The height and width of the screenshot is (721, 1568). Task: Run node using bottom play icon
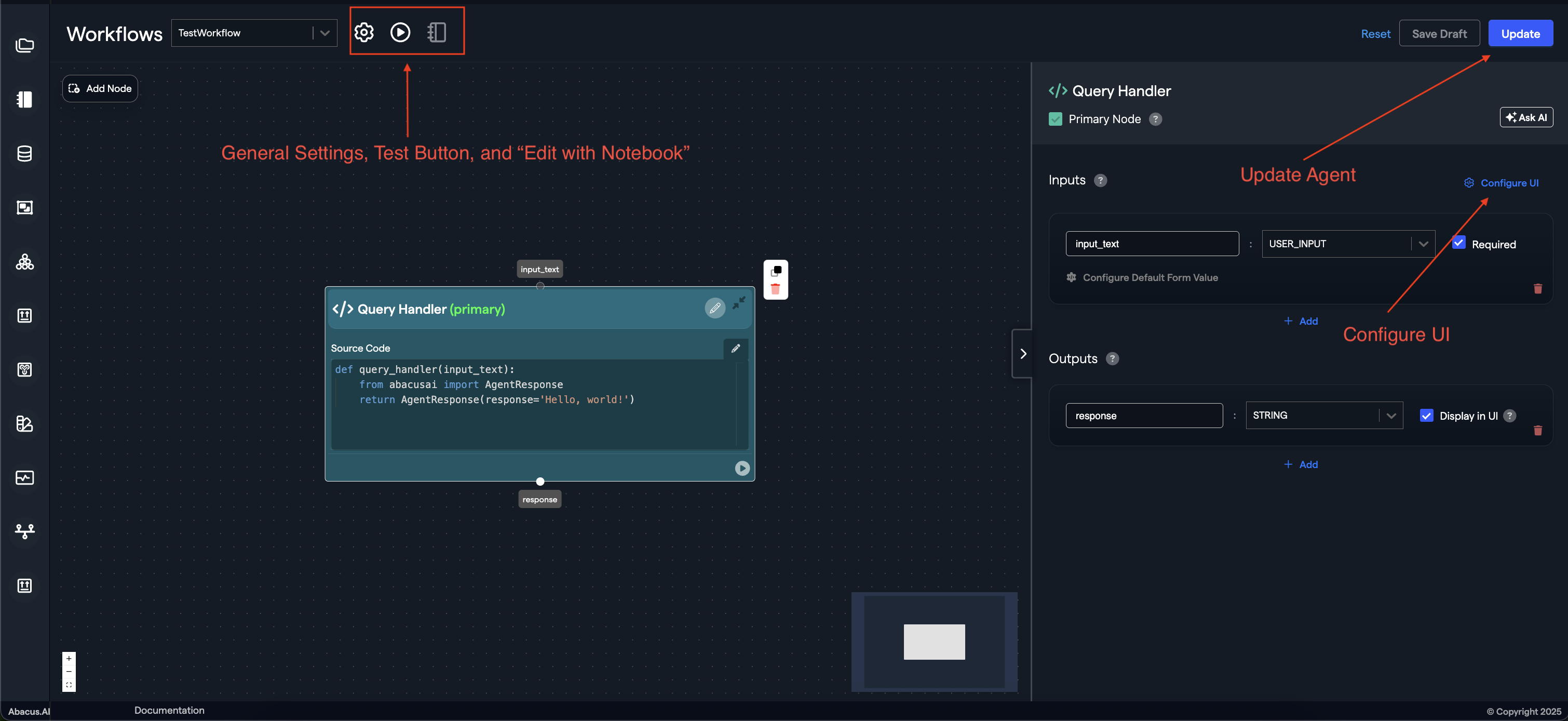742,468
